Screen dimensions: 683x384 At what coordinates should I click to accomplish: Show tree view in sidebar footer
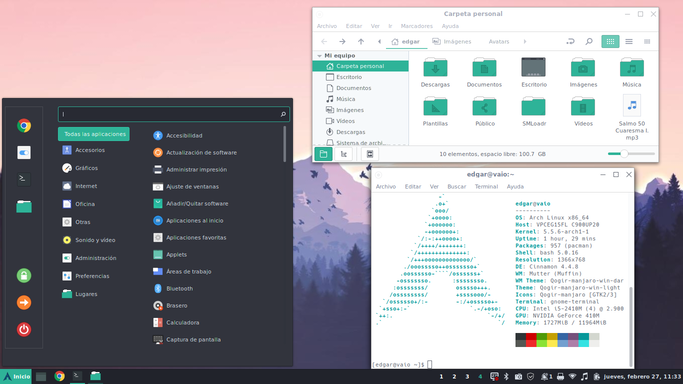(344, 154)
